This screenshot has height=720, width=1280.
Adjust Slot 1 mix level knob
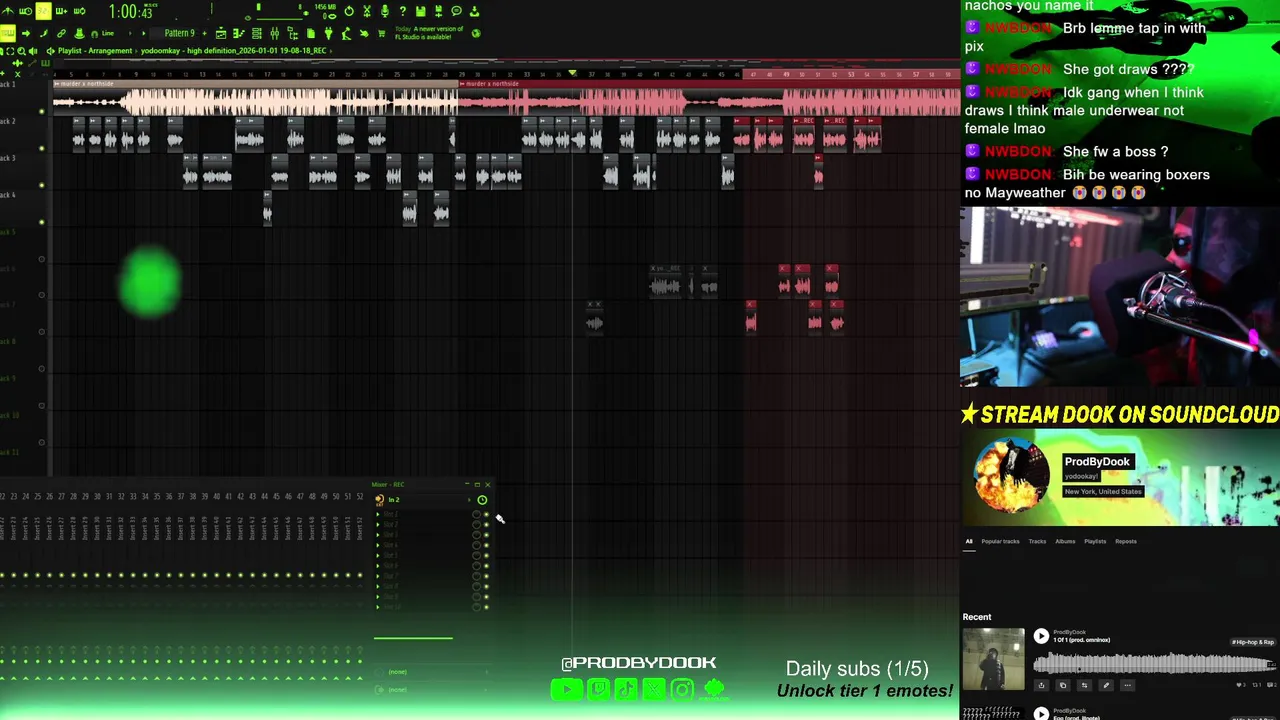point(476,514)
